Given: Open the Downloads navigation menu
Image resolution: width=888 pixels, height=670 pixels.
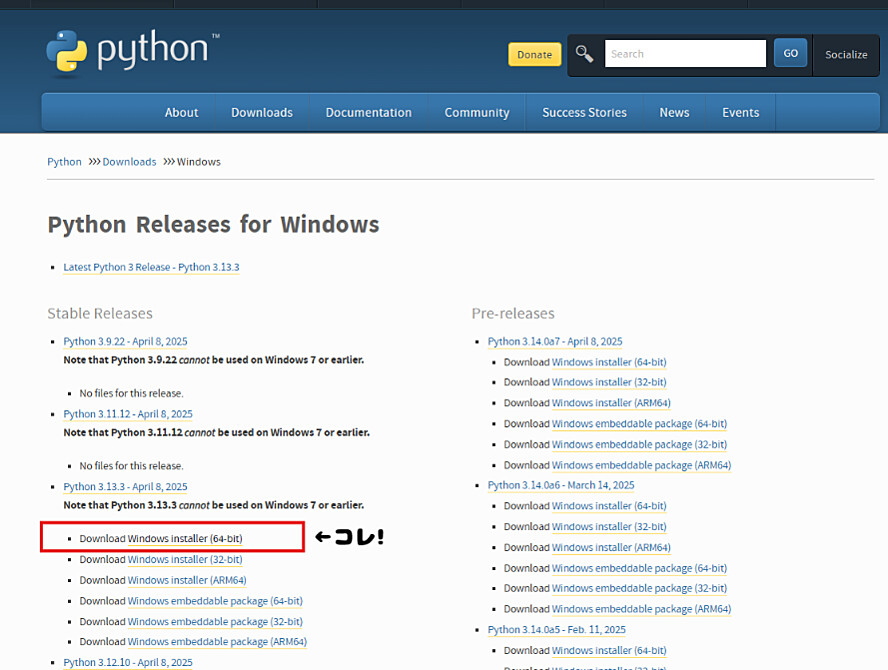Looking at the screenshot, I should pos(262,113).
